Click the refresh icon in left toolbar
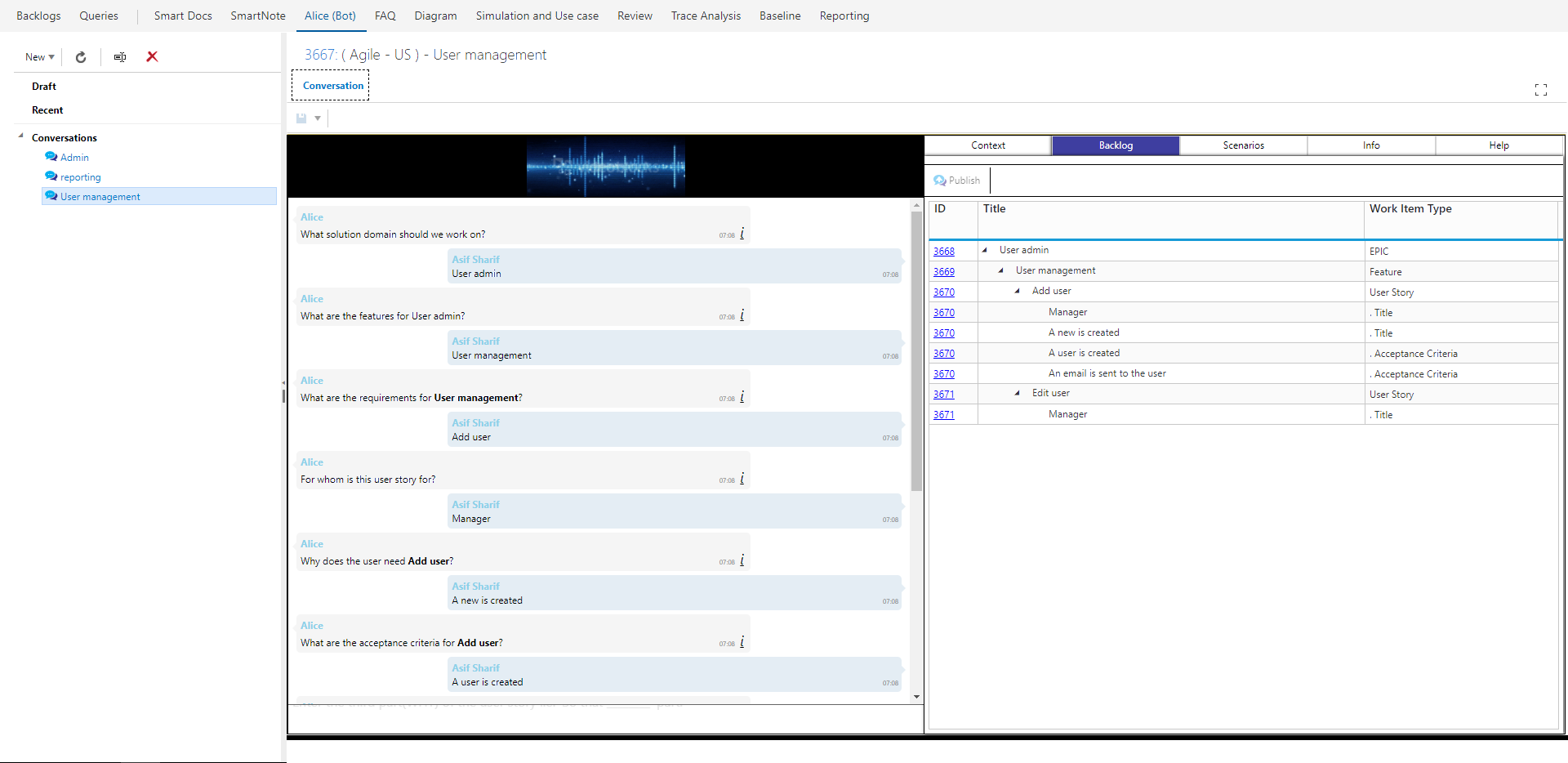Image resolution: width=1568 pixels, height=763 pixels. click(x=81, y=57)
